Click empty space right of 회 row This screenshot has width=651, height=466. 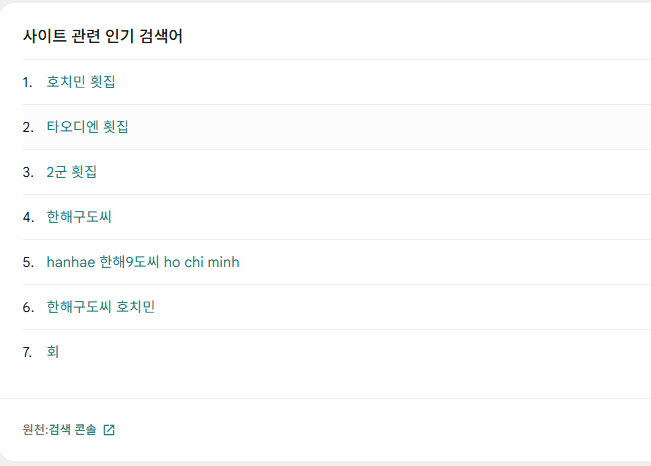tap(355, 352)
